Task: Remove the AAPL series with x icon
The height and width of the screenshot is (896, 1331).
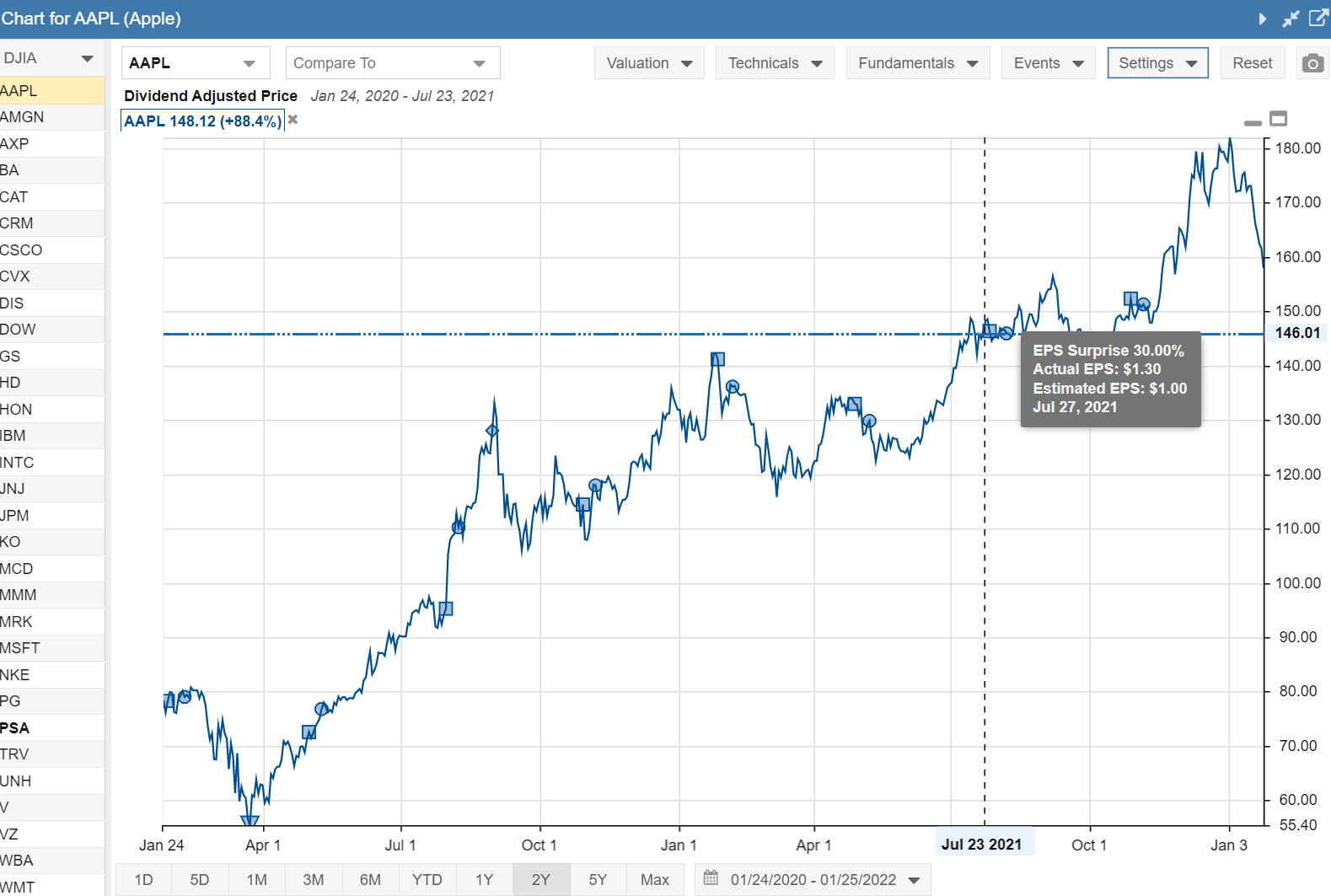Action: [x=292, y=120]
